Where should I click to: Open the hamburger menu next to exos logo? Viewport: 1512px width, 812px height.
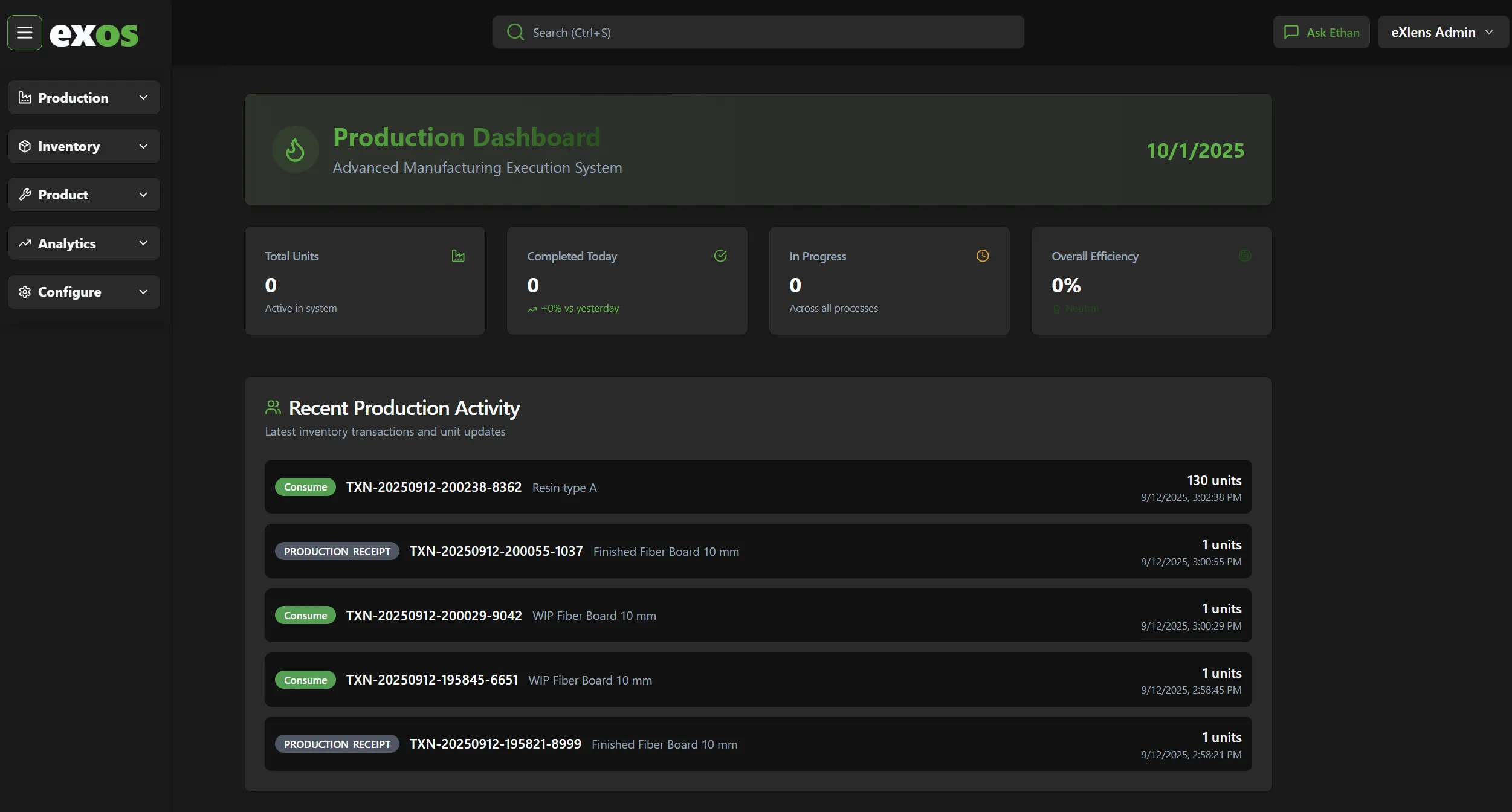click(x=24, y=32)
